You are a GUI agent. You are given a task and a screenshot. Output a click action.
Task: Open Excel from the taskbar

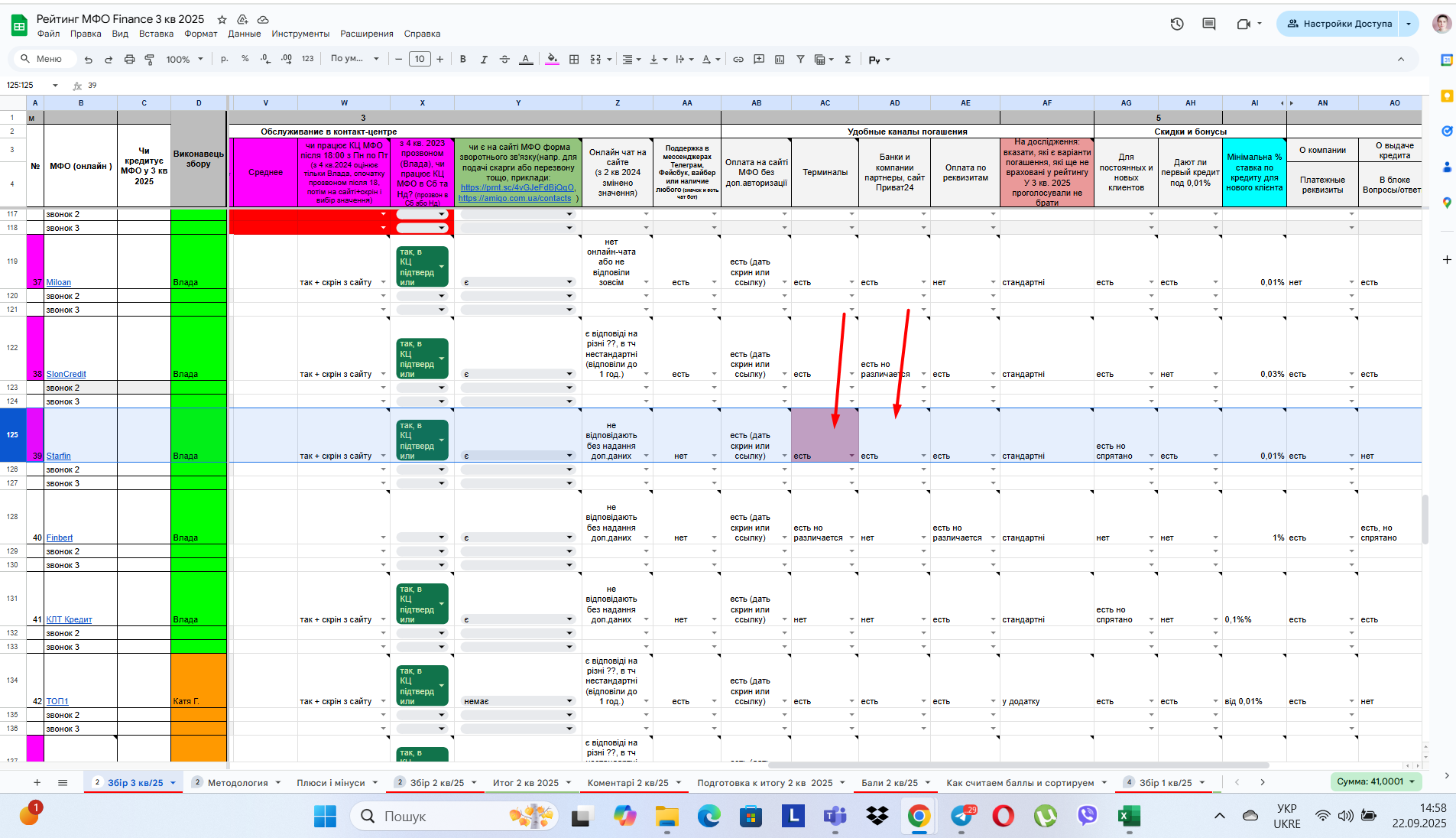click(x=1128, y=816)
